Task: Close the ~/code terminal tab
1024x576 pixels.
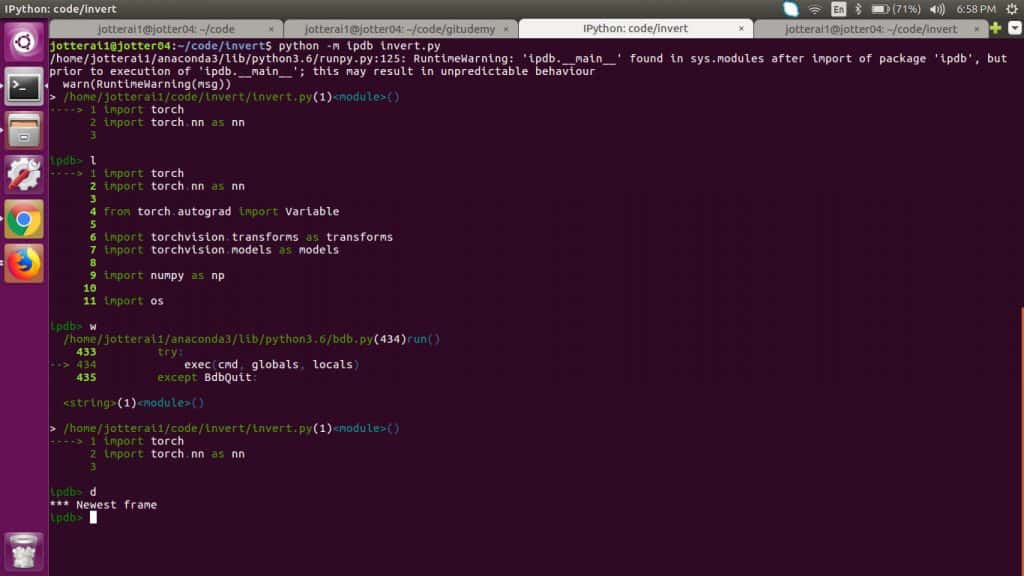Action: point(271,29)
